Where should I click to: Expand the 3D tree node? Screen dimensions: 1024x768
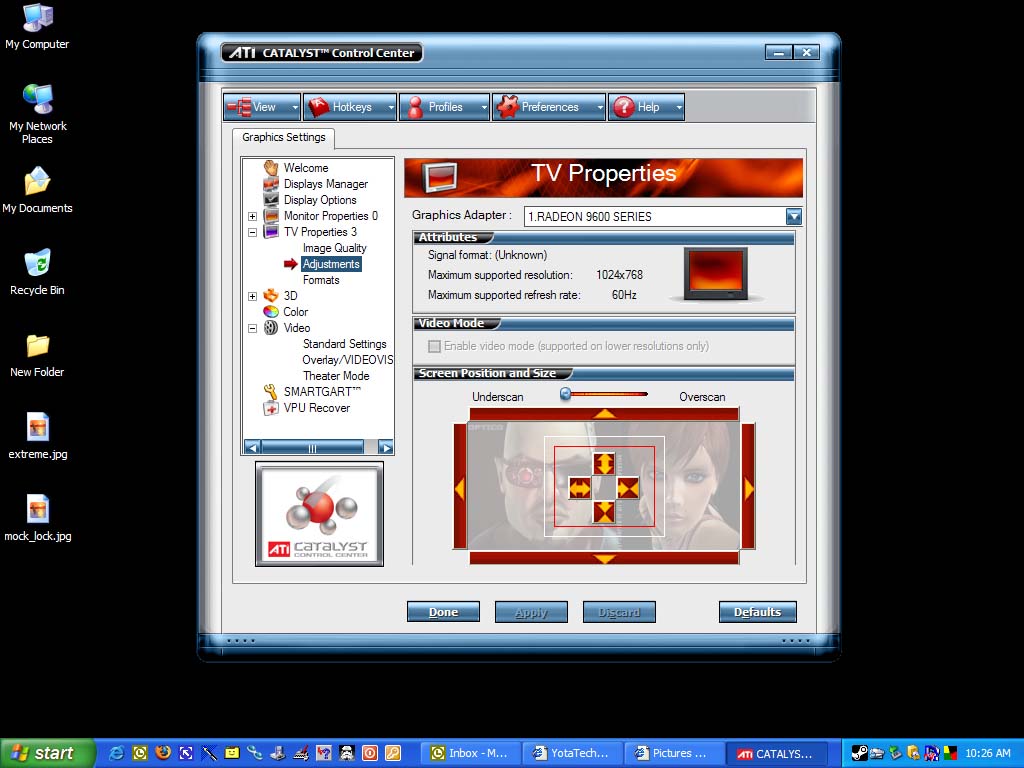point(253,296)
